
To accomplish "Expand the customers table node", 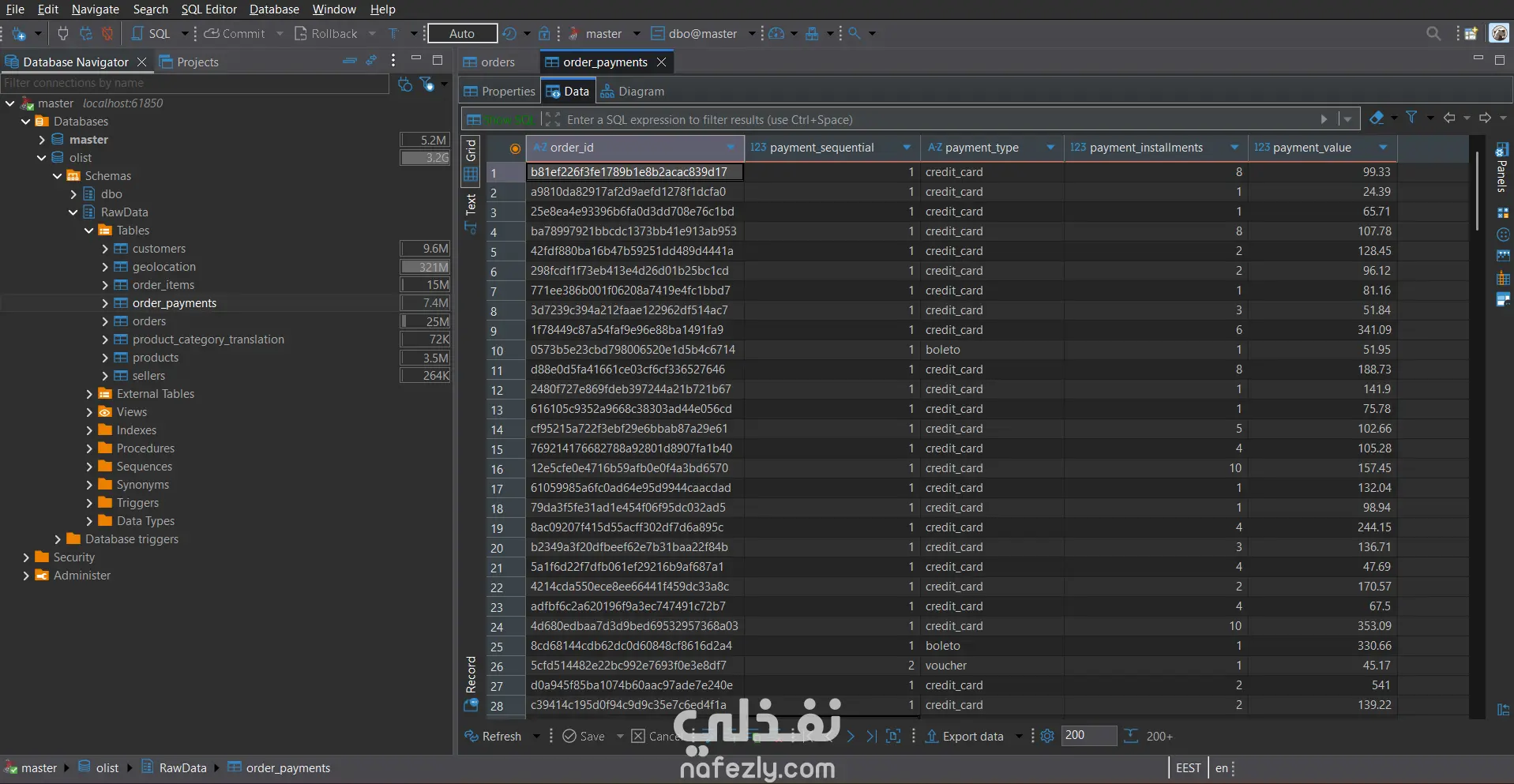I will [x=105, y=249].
